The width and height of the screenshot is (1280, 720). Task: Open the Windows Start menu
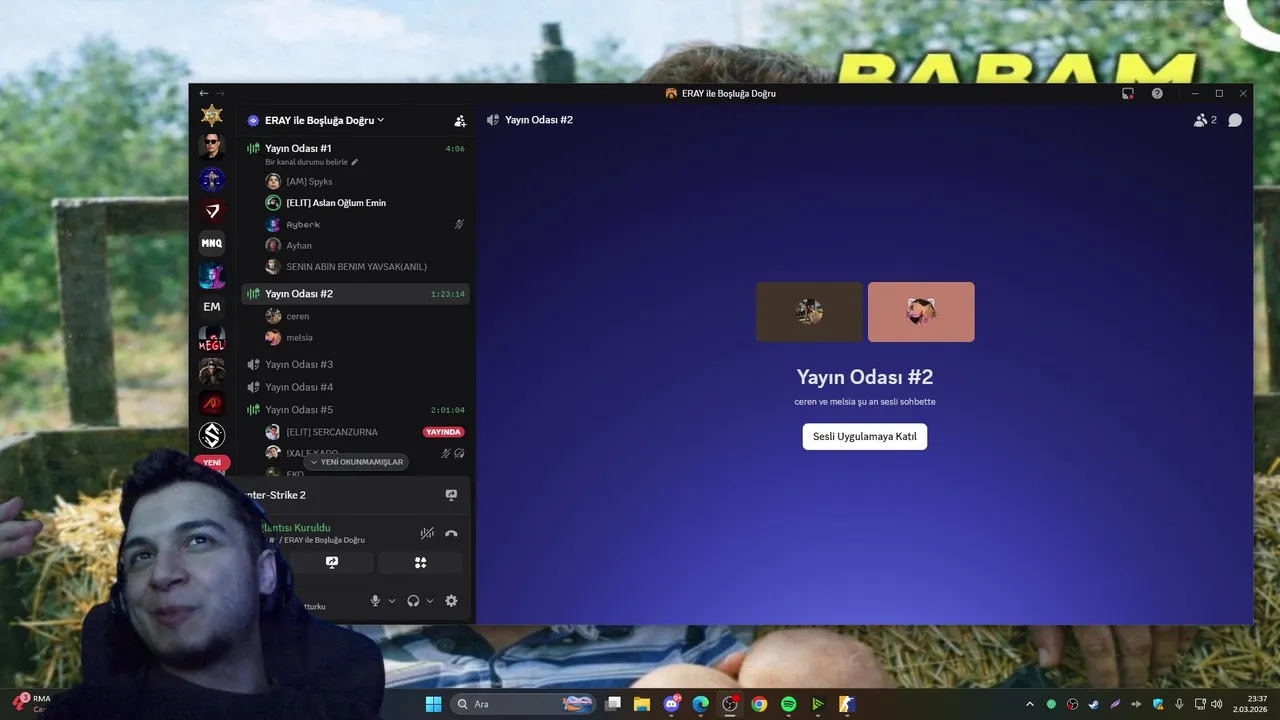tap(433, 704)
